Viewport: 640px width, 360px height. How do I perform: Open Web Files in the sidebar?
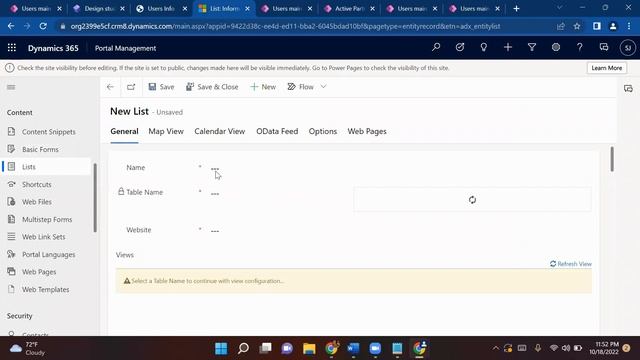click(37, 202)
